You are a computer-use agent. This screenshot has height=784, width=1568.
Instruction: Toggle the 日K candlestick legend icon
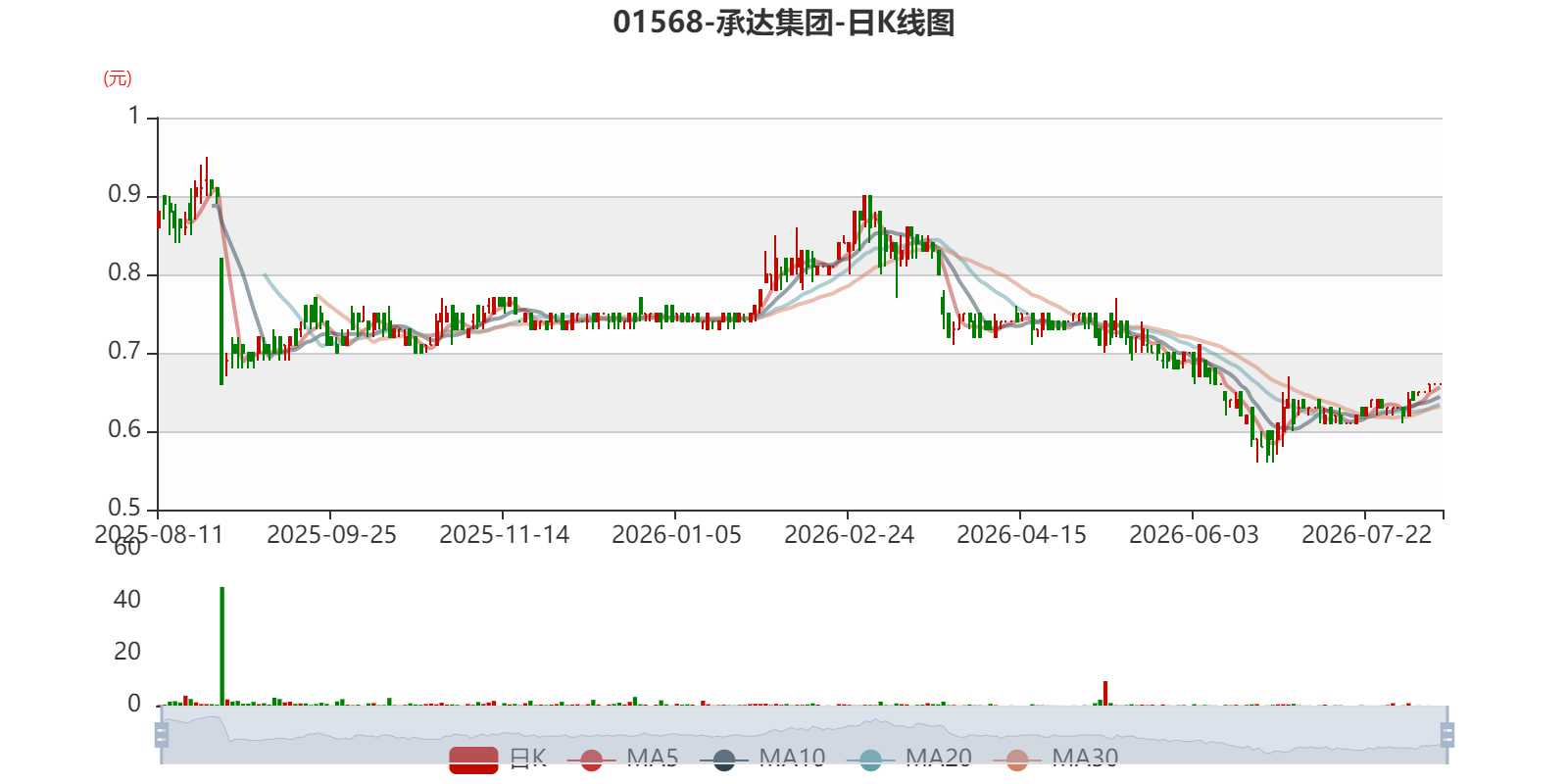[x=473, y=759]
